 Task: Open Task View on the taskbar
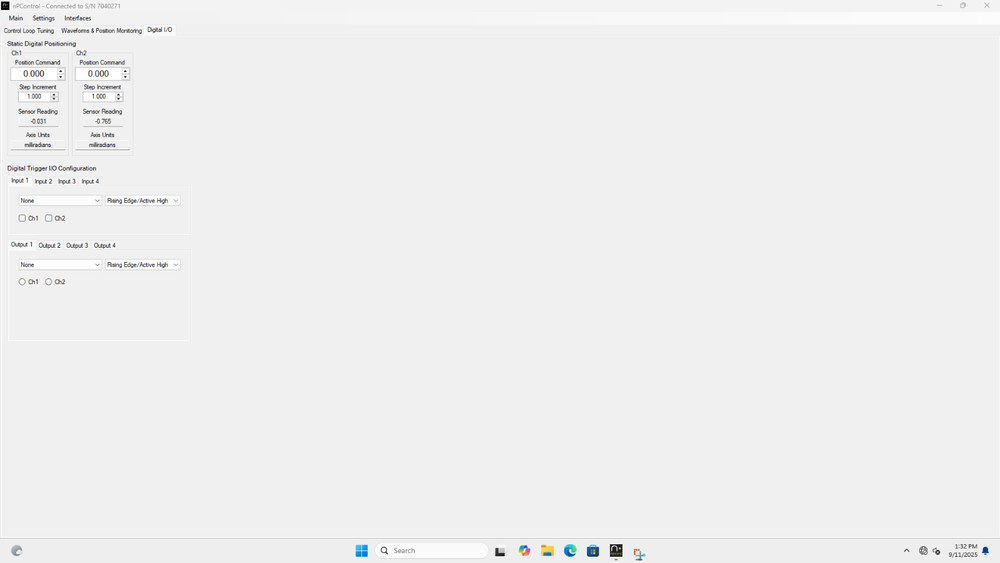tap(501, 551)
